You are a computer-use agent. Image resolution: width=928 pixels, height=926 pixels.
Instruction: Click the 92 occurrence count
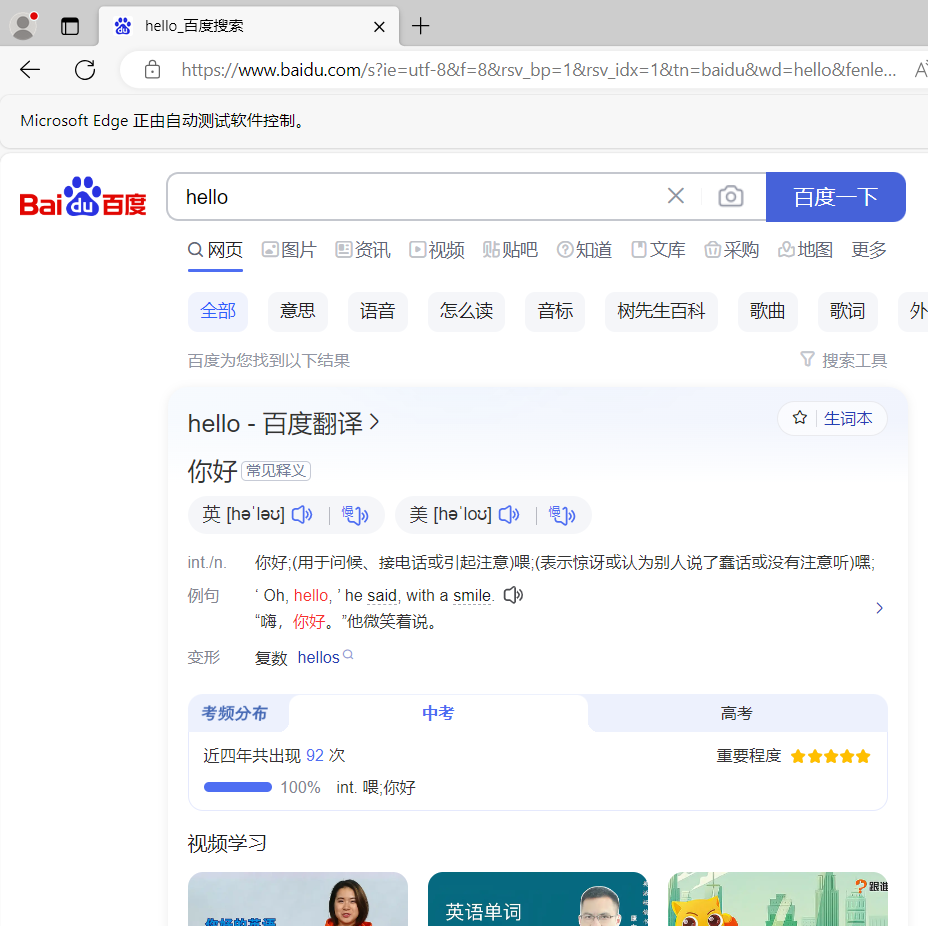(315, 756)
